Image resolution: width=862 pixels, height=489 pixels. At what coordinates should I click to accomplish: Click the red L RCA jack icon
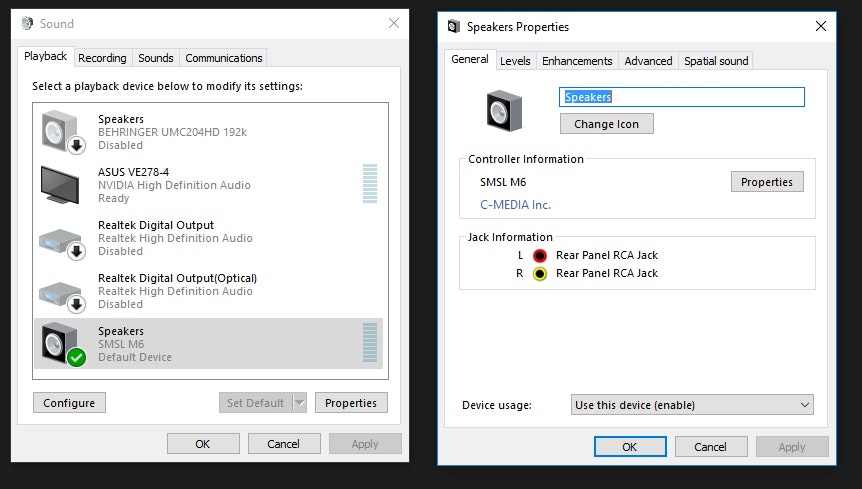point(540,255)
